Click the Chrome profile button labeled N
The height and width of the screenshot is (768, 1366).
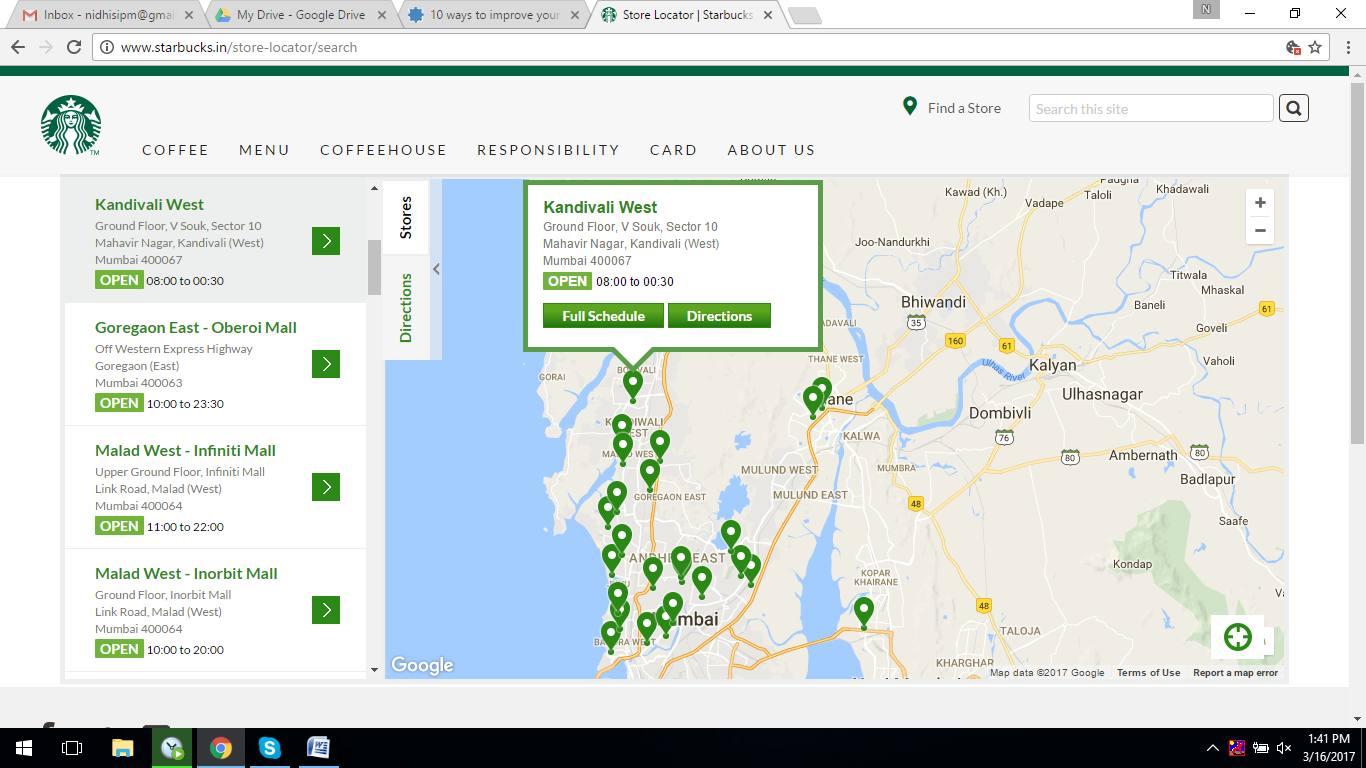click(x=1207, y=10)
